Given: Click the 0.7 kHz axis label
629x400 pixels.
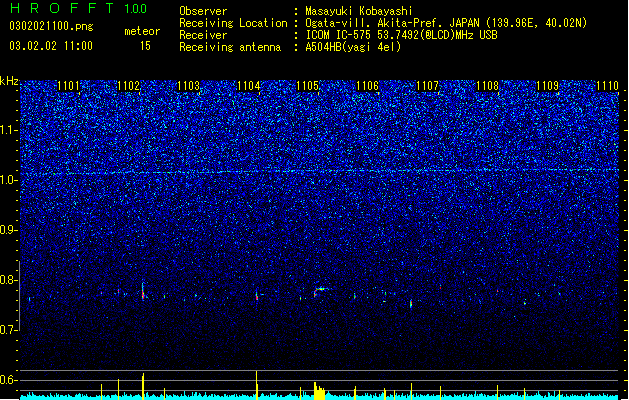Looking at the screenshot, I should coord(9,330).
